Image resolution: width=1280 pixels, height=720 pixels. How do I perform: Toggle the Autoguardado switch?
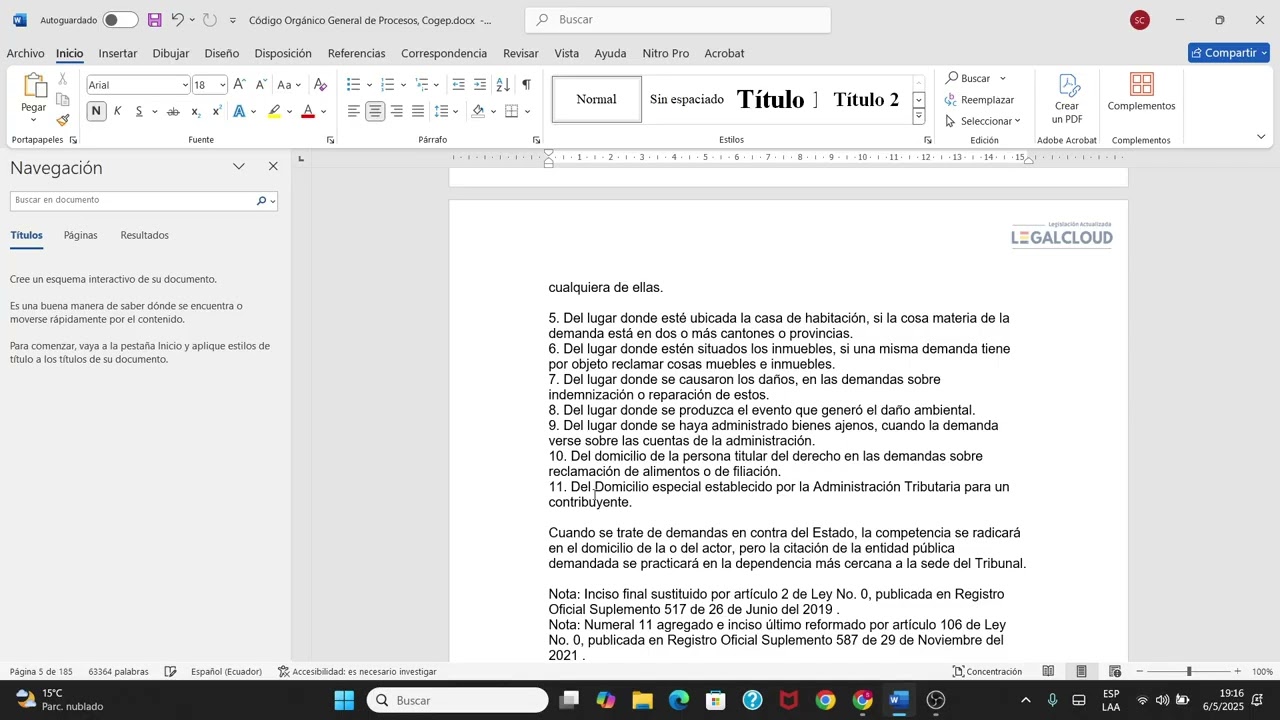coord(120,20)
